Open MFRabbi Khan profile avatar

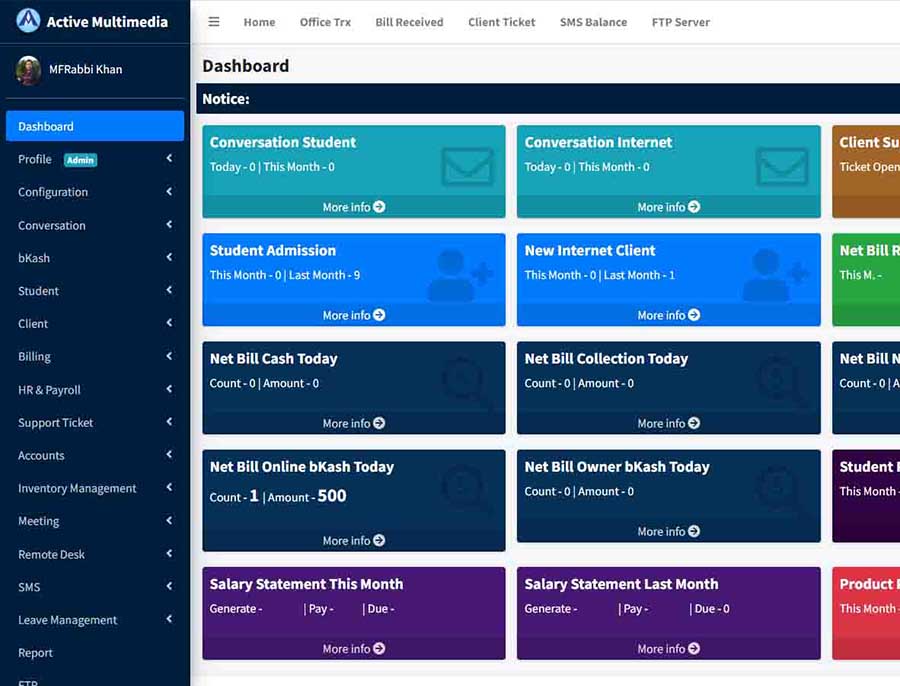point(28,70)
